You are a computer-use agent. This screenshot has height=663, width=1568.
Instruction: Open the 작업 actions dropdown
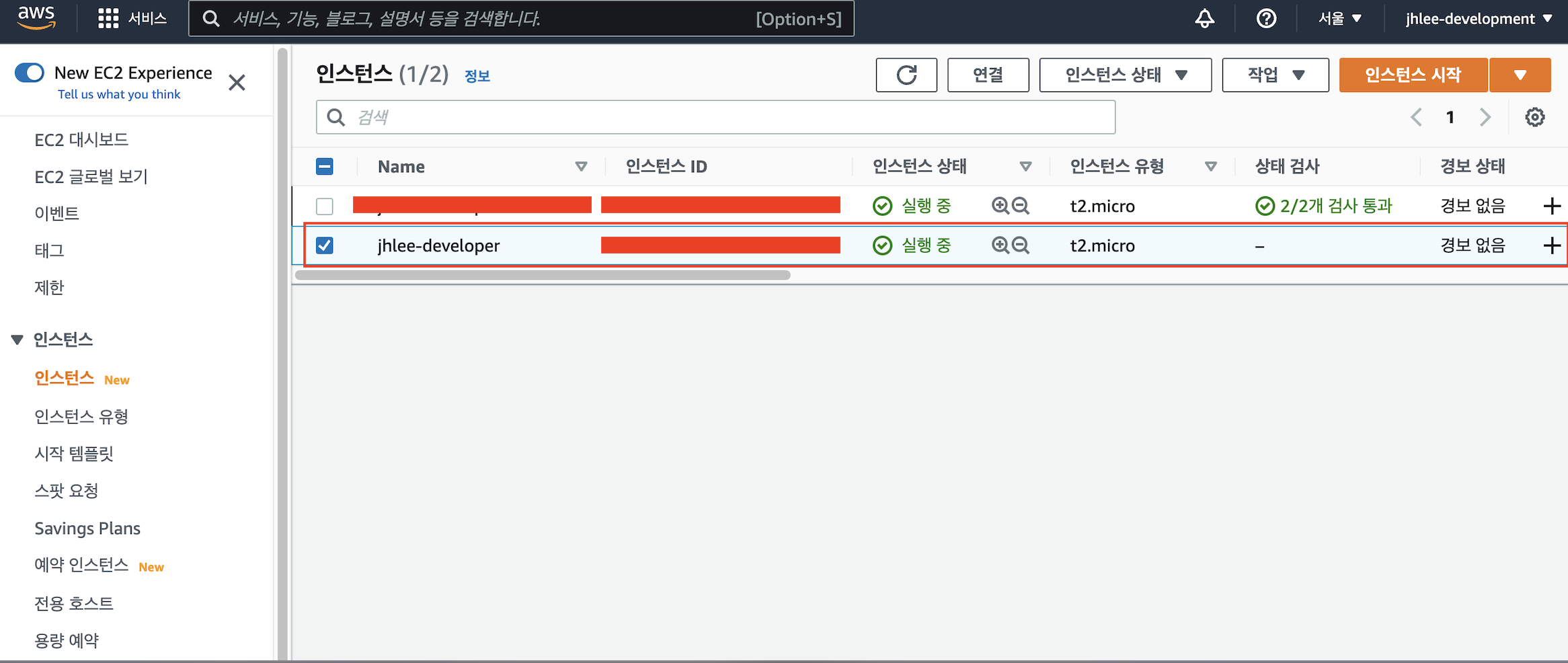(x=1276, y=75)
